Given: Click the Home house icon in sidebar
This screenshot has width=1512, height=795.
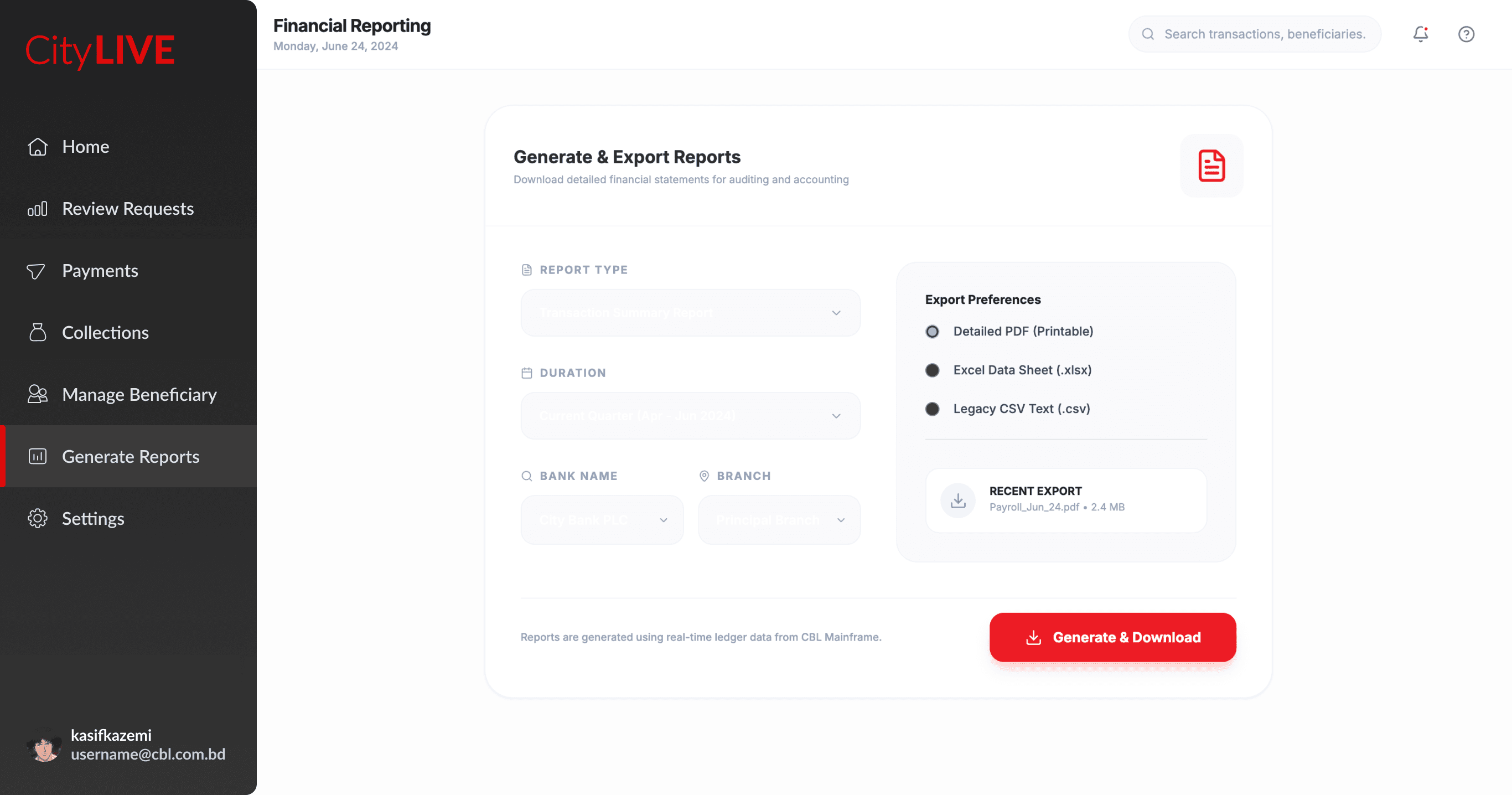Looking at the screenshot, I should tap(38, 147).
